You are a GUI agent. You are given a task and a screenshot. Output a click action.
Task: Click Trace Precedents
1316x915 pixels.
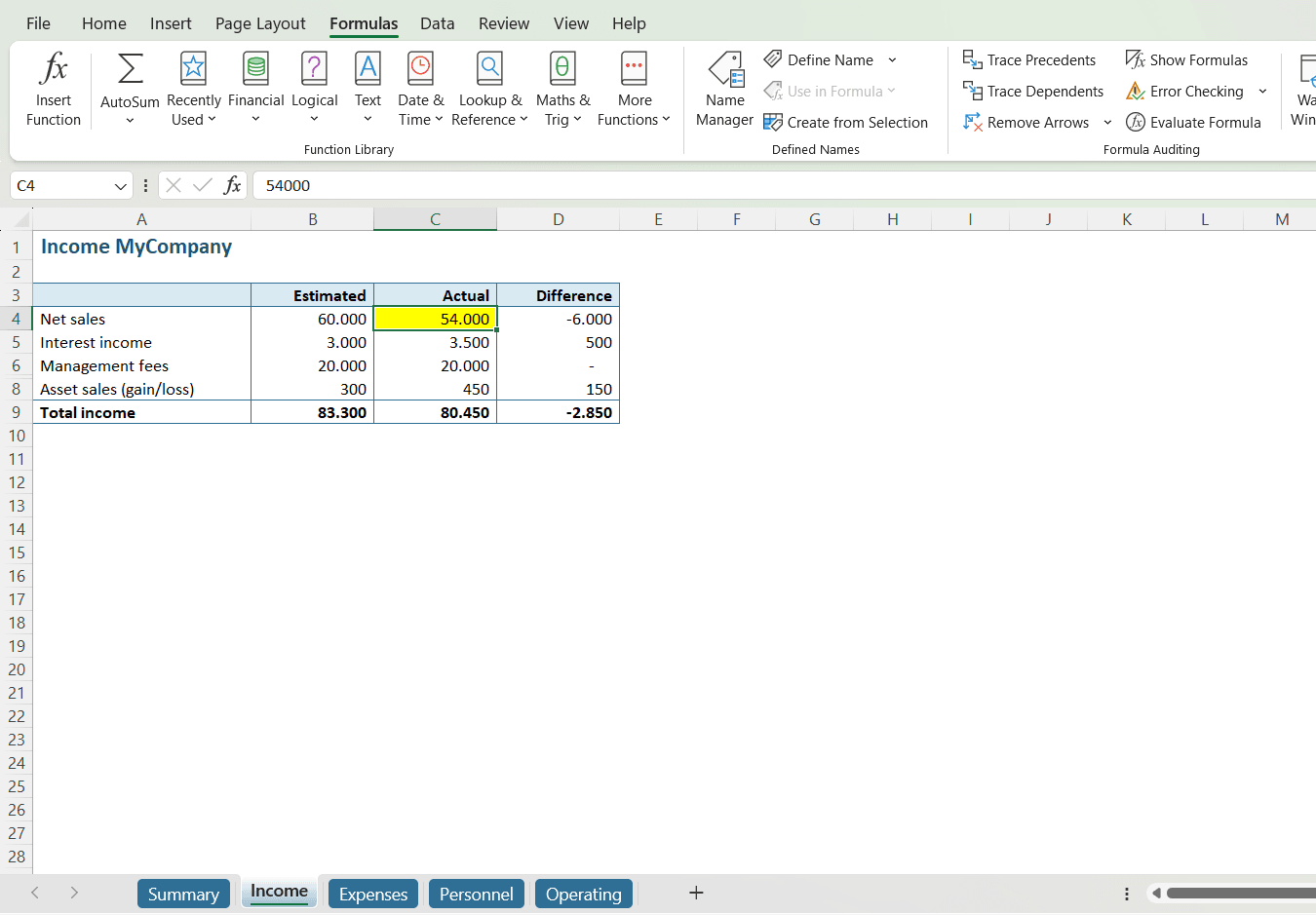click(1029, 60)
